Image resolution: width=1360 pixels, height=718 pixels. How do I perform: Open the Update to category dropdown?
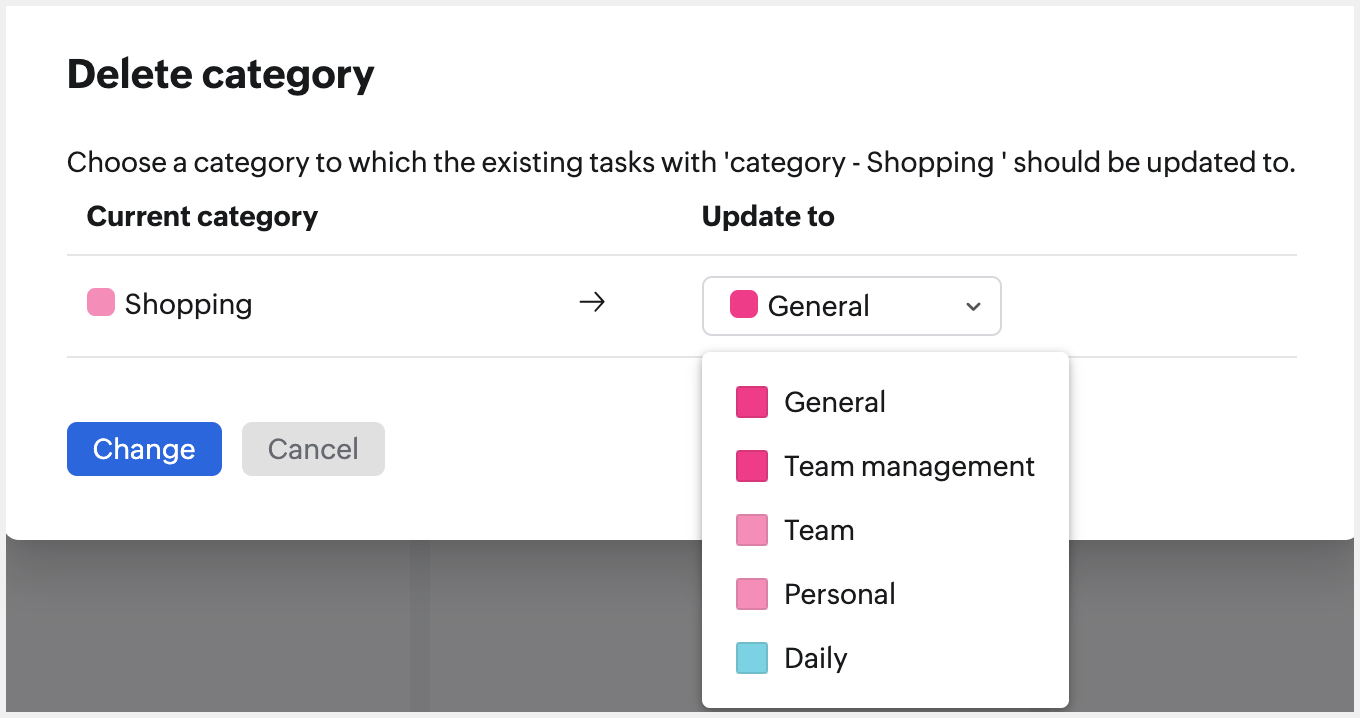pos(851,305)
